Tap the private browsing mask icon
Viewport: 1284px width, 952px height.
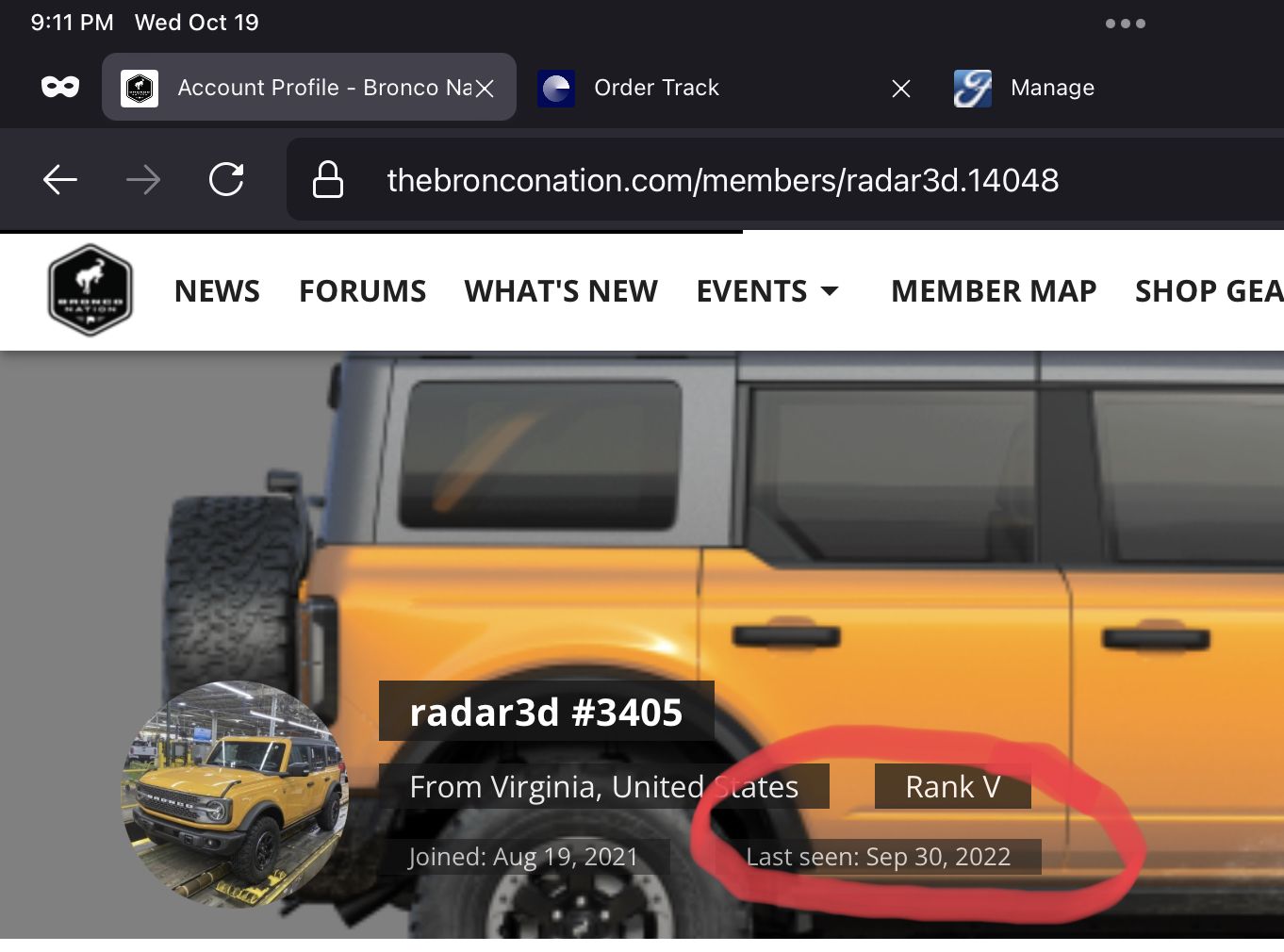click(x=60, y=87)
